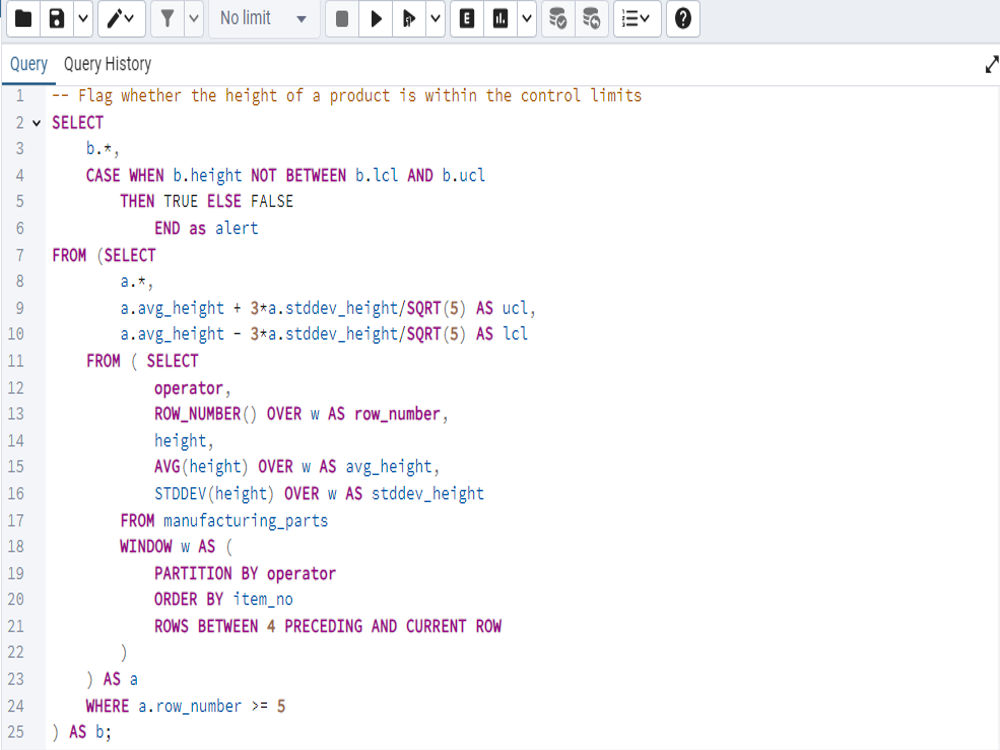Rollback the transaction
Screen dimensions: 1000x750
tap(591, 18)
